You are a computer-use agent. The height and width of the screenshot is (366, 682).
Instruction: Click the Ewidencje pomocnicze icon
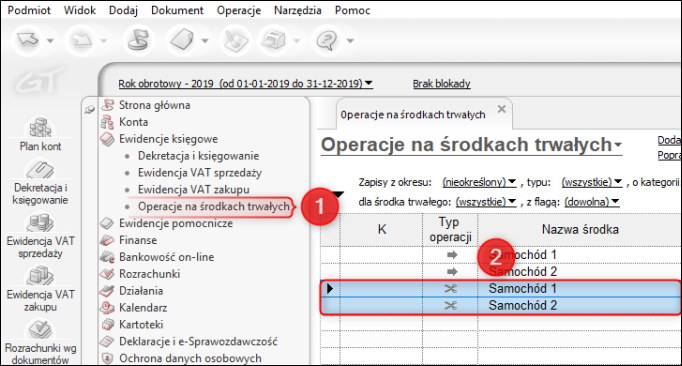(x=107, y=223)
